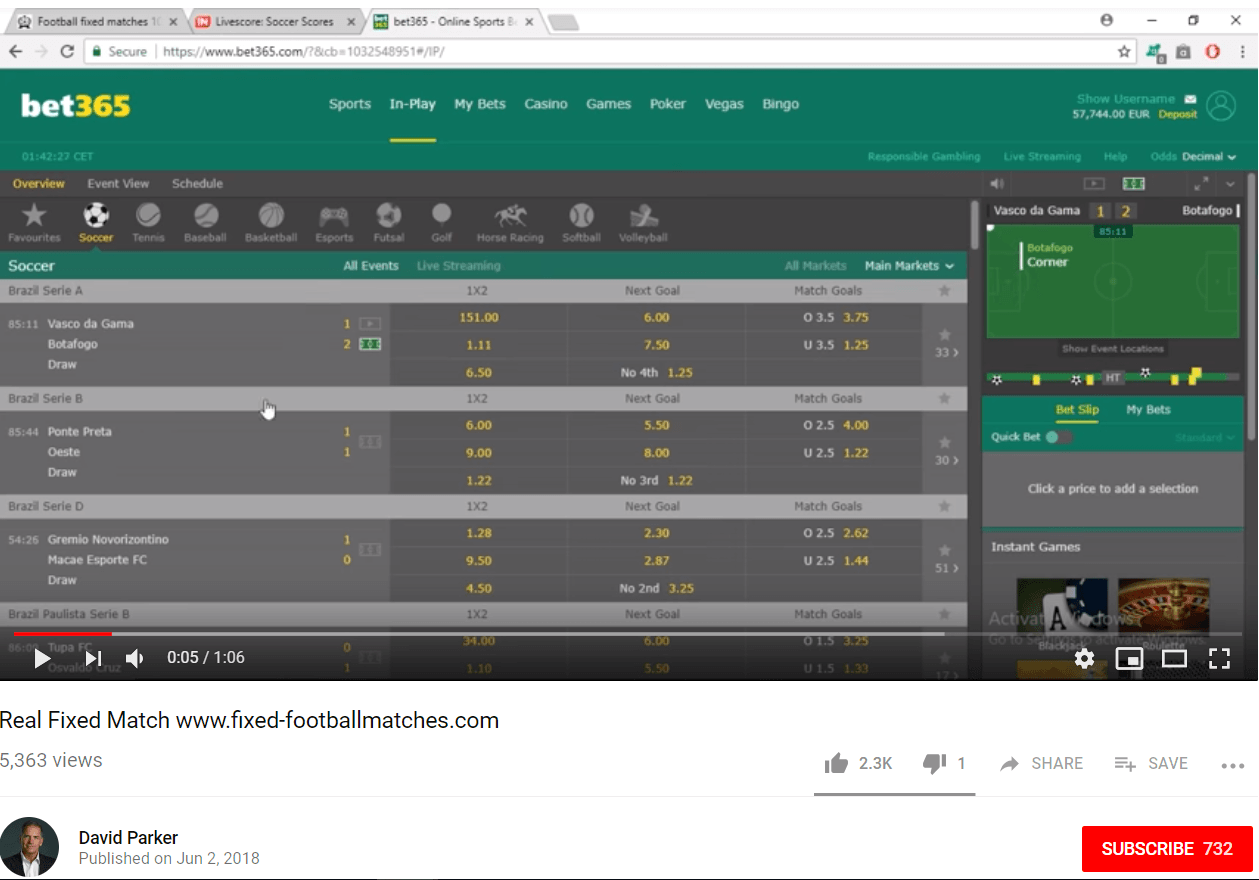The height and width of the screenshot is (880, 1259).
Task: Open the match pitch icon beside Botafogo row
Action: tap(370, 344)
